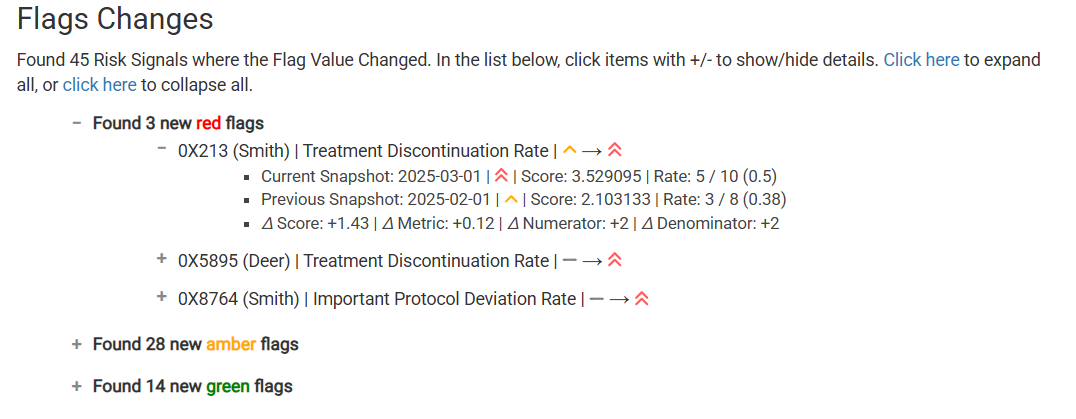This screenshot has width=1076, height=419.
Task: Expand the 'Found 14 new green flags' section
Action: (x=77, y=387)
